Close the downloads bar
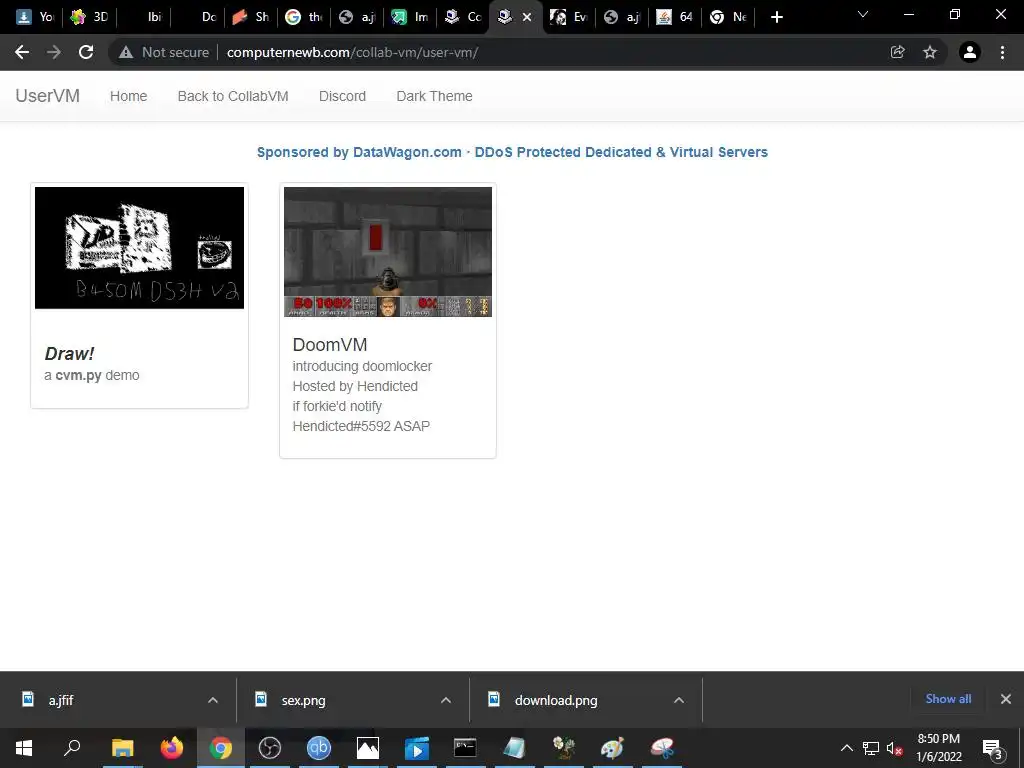This screenshot has height=768, width=1024. point(1006,699)
